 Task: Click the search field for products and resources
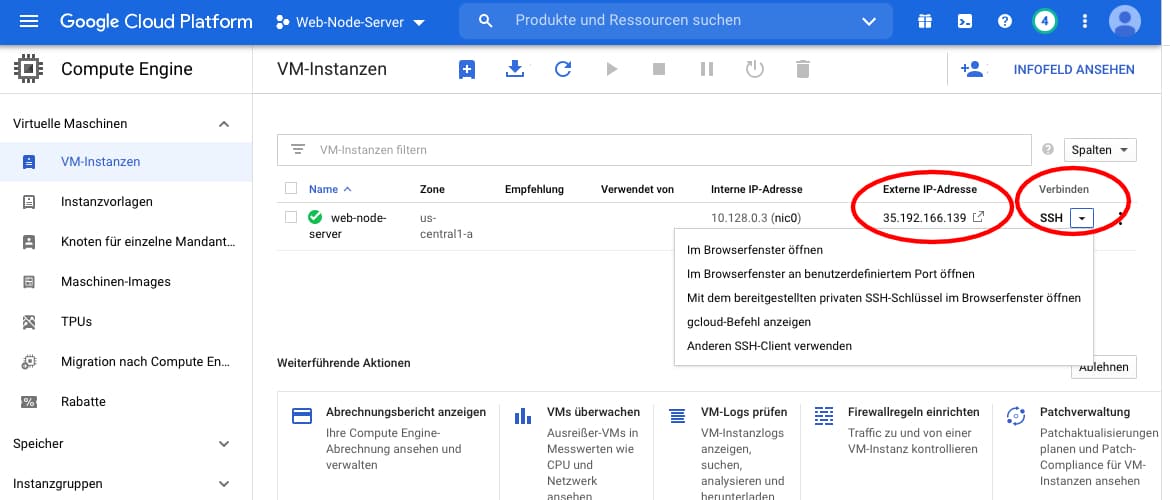click(x=675, y=21)
